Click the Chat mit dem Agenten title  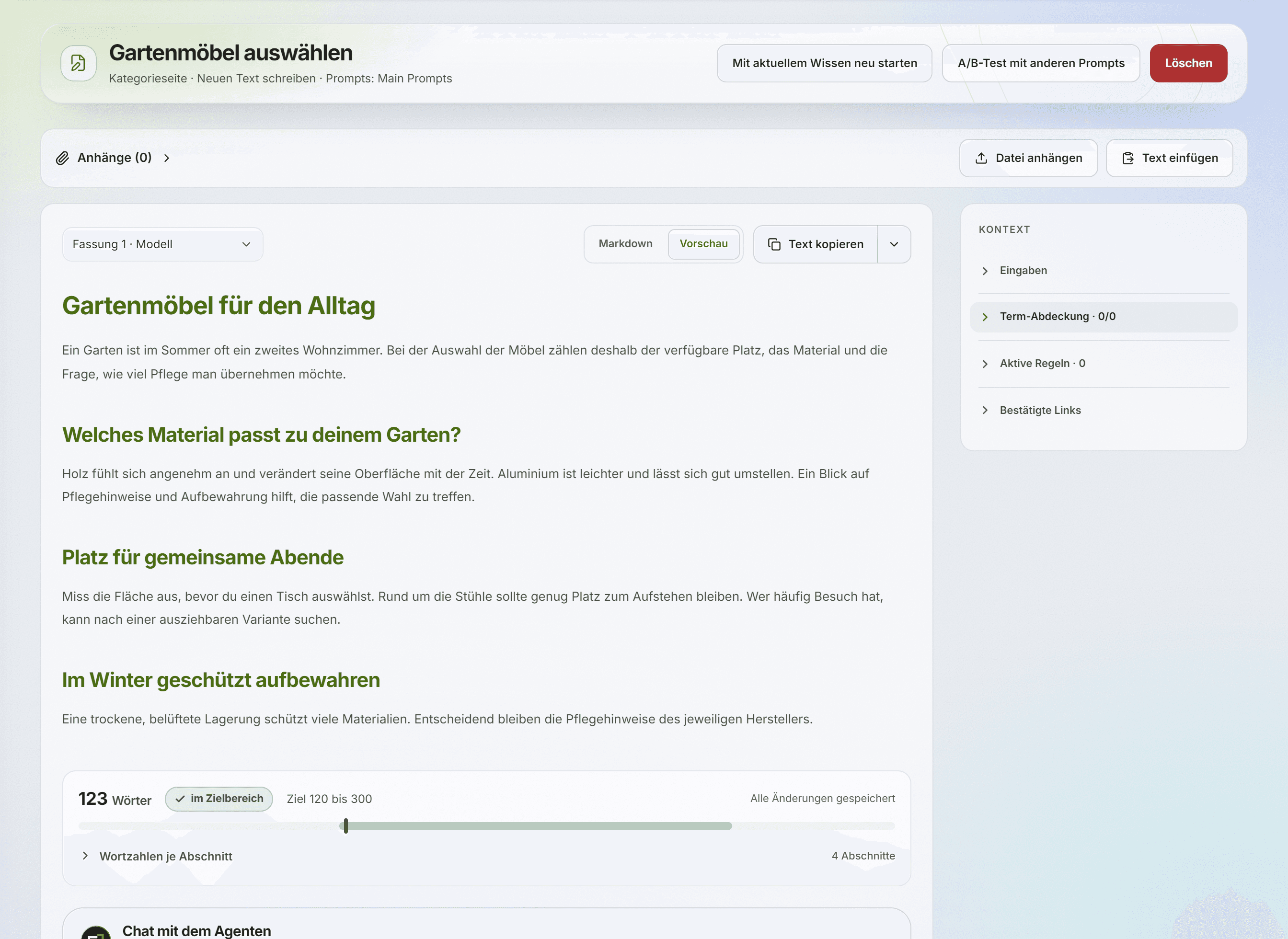pos(196,931)
